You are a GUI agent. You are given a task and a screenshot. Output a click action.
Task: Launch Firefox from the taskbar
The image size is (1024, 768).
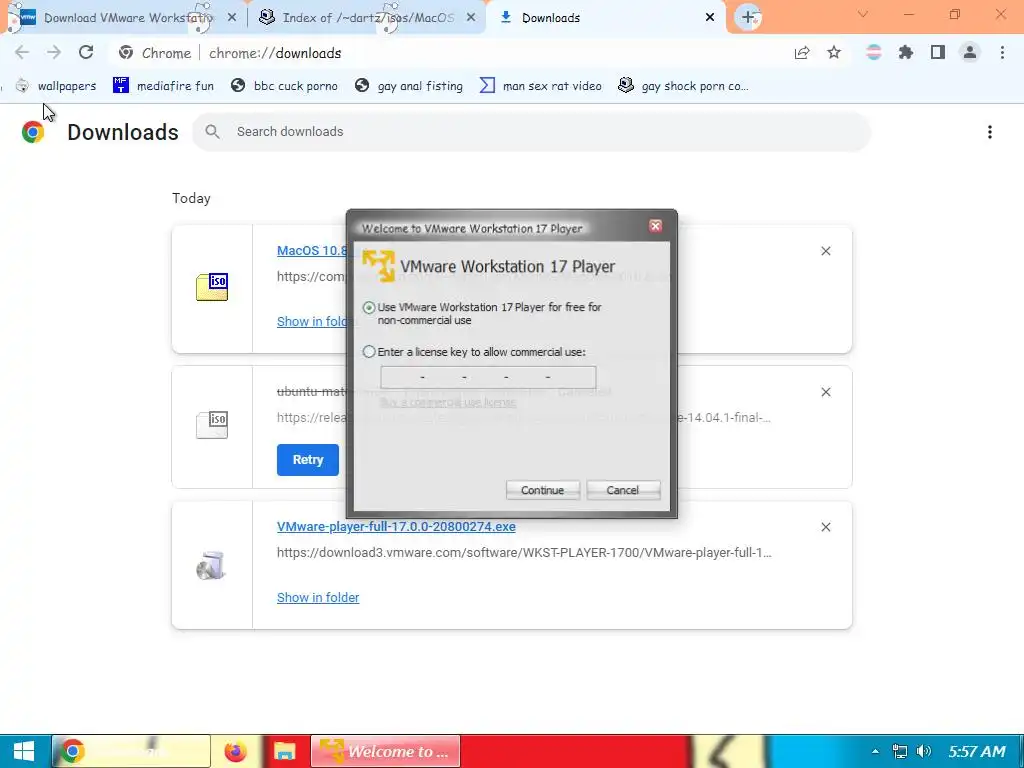(235, 752)
